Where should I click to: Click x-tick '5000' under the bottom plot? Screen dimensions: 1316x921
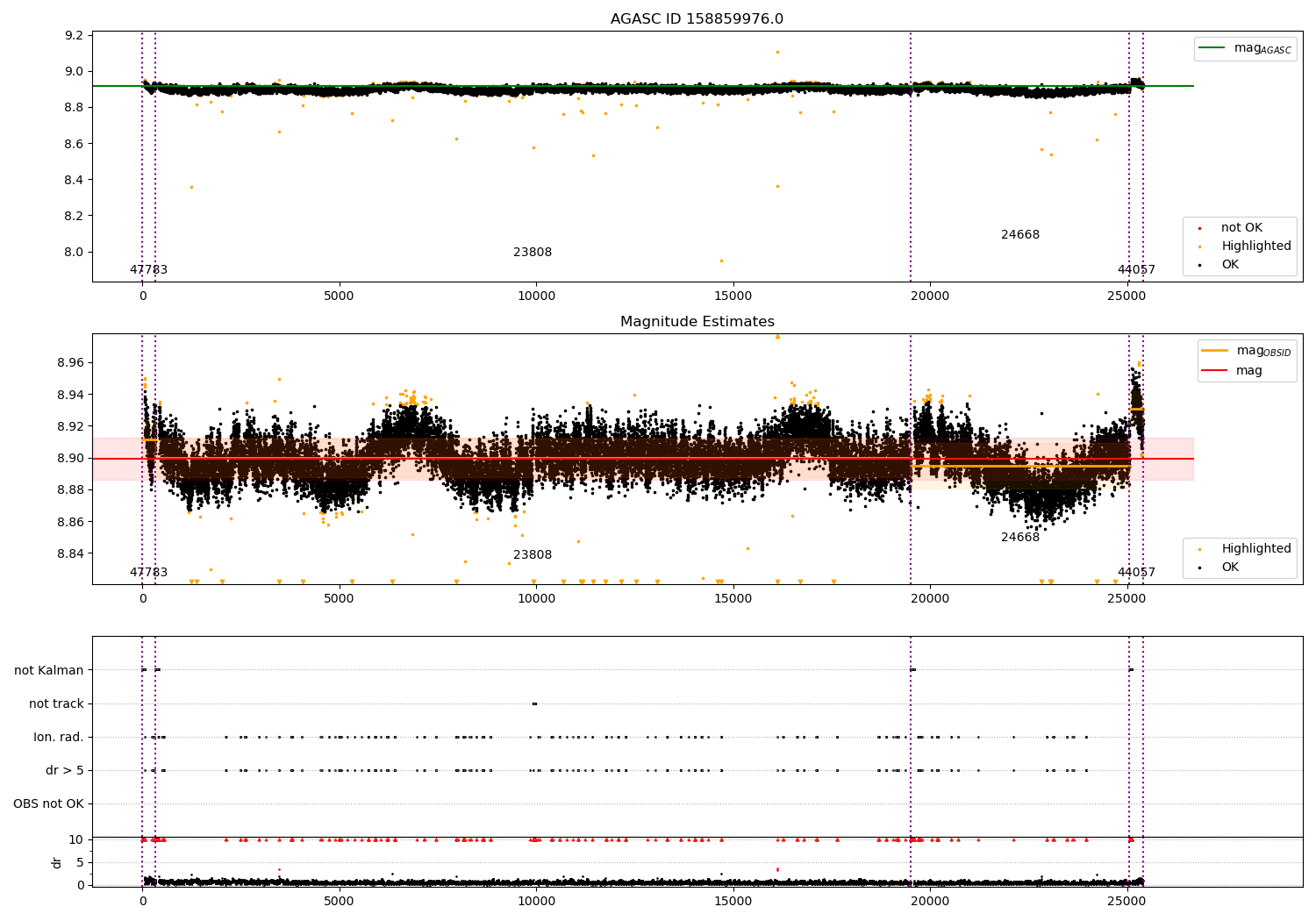(x=339, y=901)
